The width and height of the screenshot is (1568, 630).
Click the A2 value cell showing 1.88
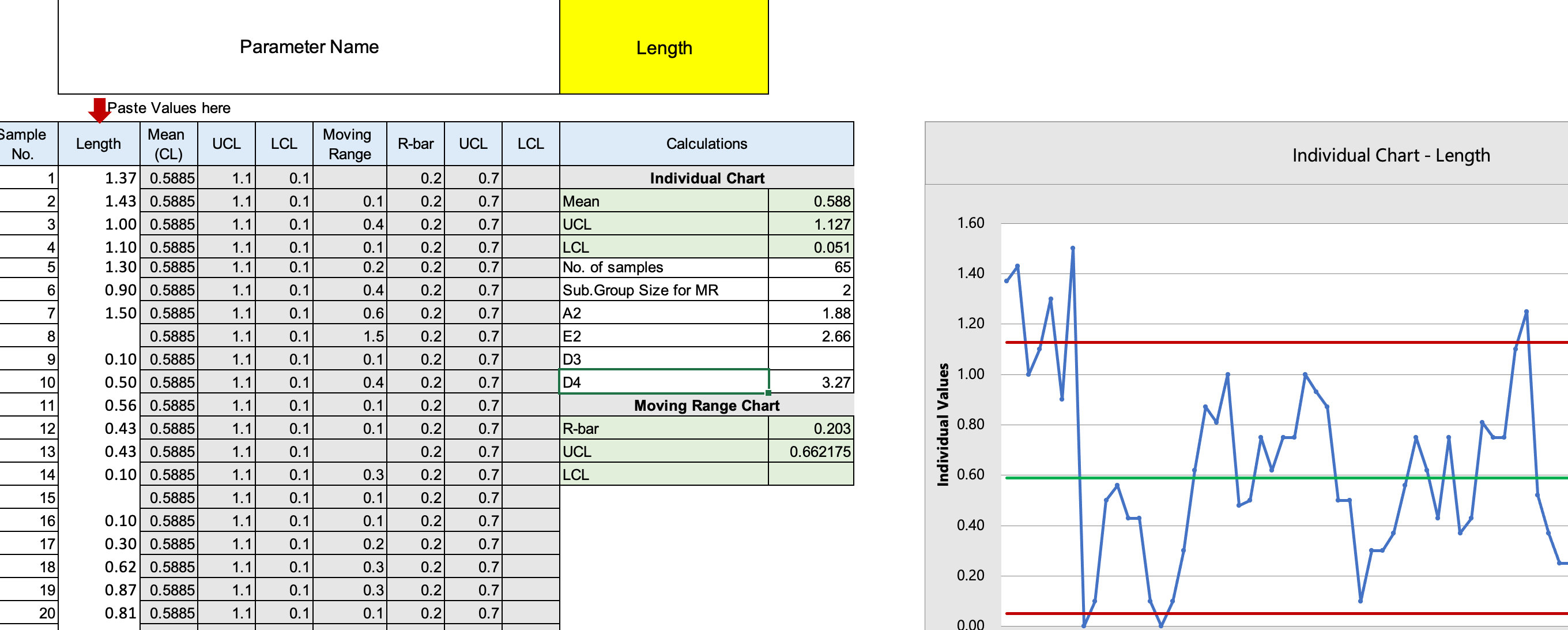(x=809, y=313)
